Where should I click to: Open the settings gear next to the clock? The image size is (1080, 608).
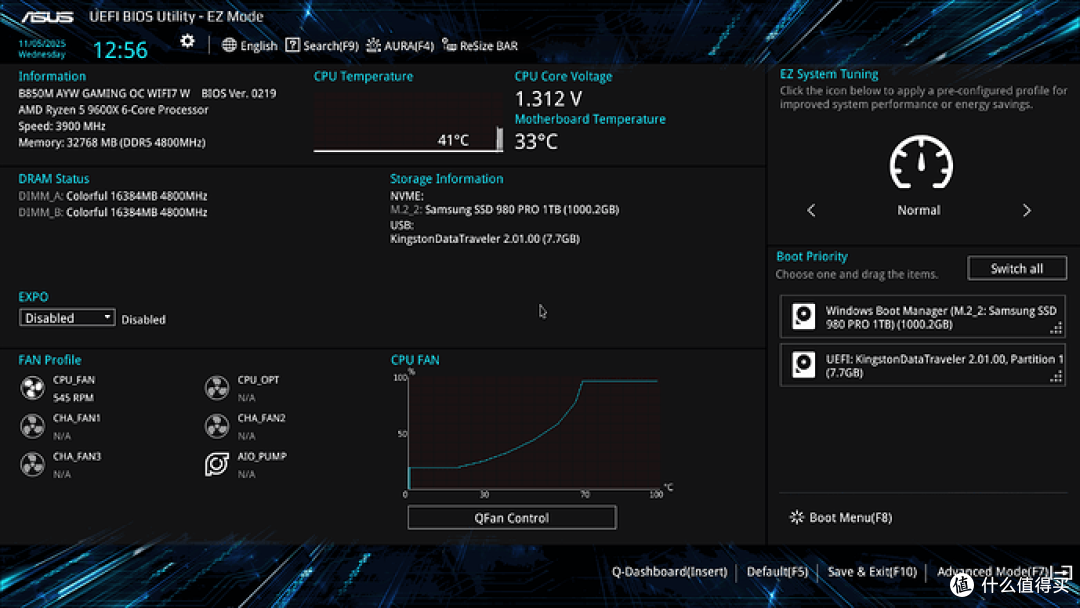pos(187,42)
